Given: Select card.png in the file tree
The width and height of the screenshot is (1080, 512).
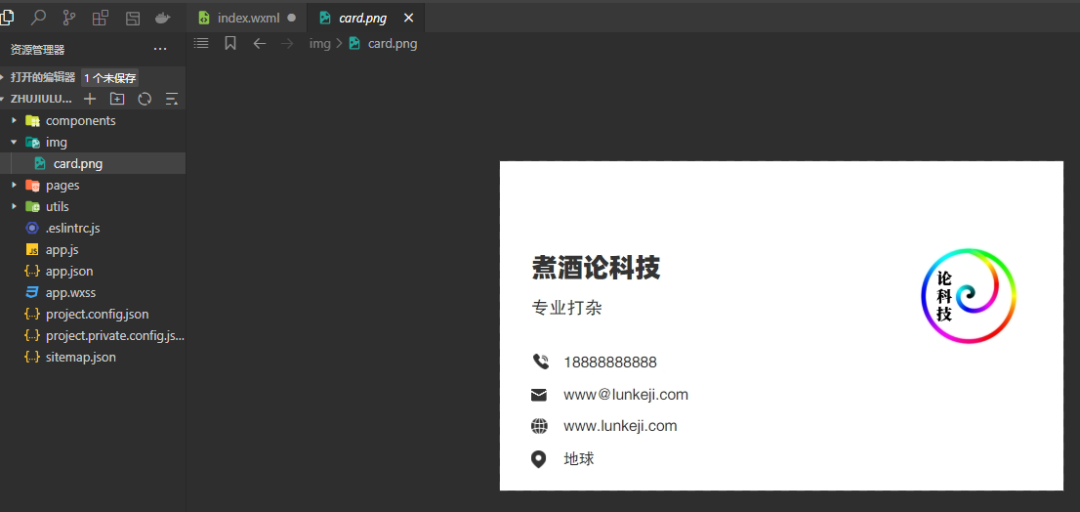Looking at the screenshot, I should coord(92,163).
